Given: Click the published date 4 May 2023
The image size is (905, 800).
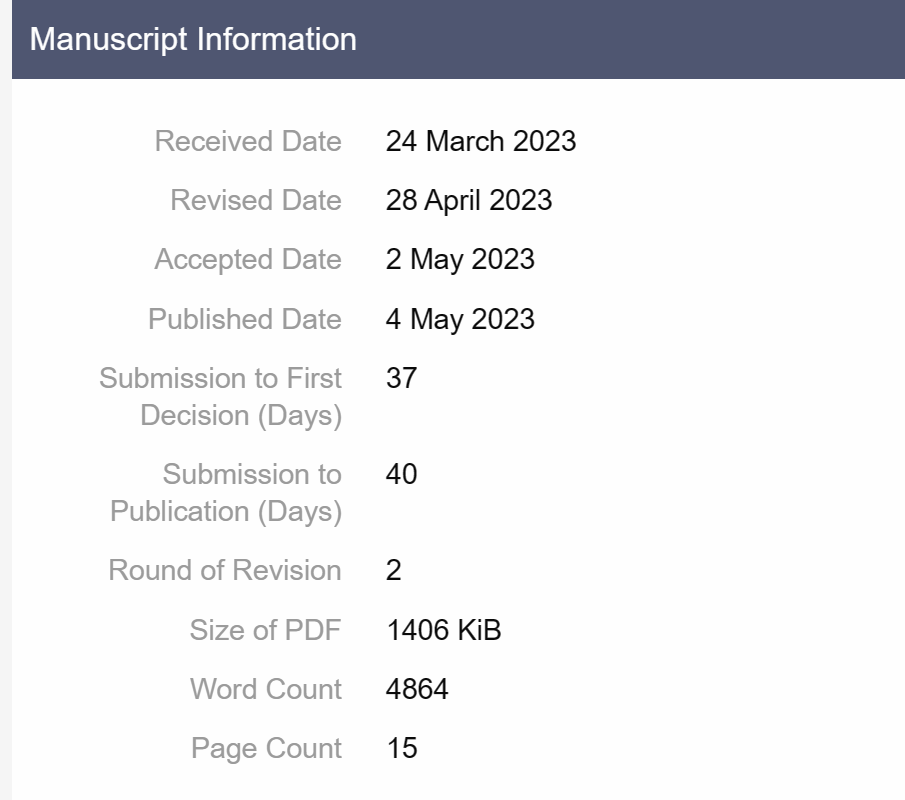Looking at the screenshot, I should click(x=460, y=319).
